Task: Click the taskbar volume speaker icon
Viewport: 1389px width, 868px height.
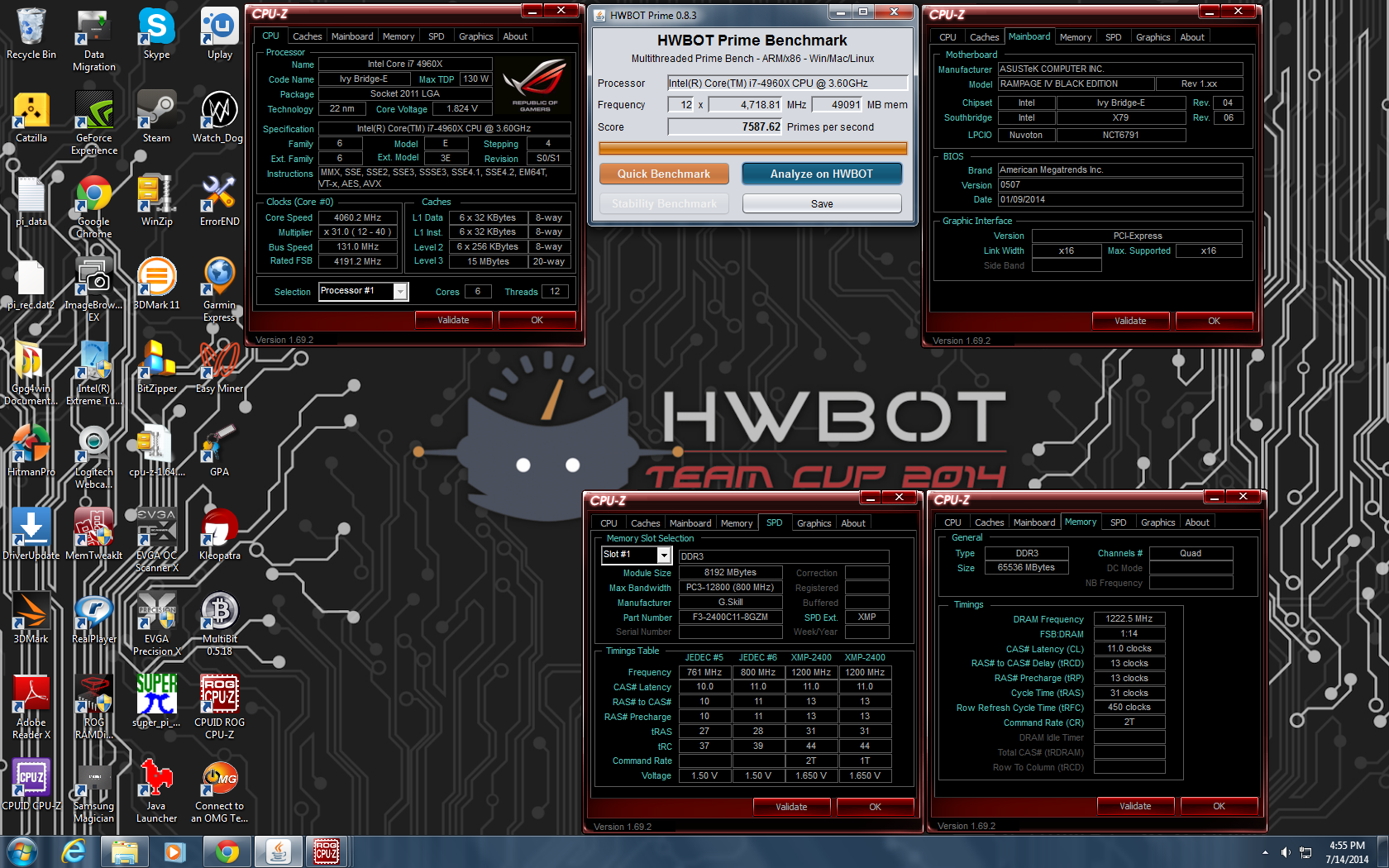Action: coord(1285,852)
